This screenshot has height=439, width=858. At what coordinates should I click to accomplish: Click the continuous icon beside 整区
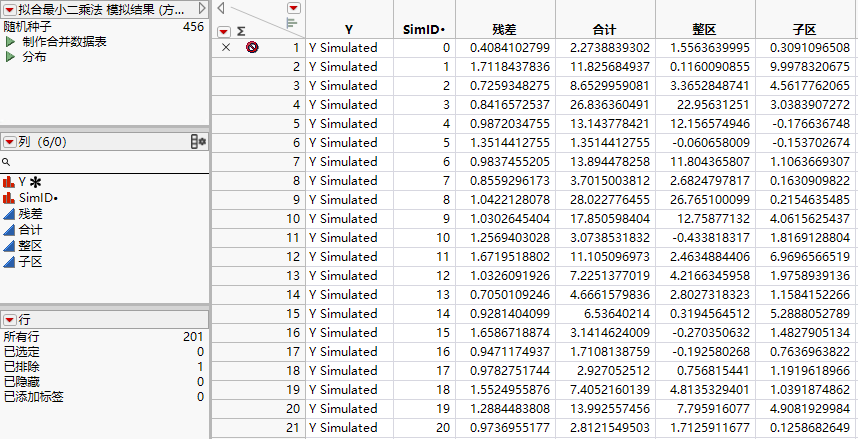pos(9,246)
